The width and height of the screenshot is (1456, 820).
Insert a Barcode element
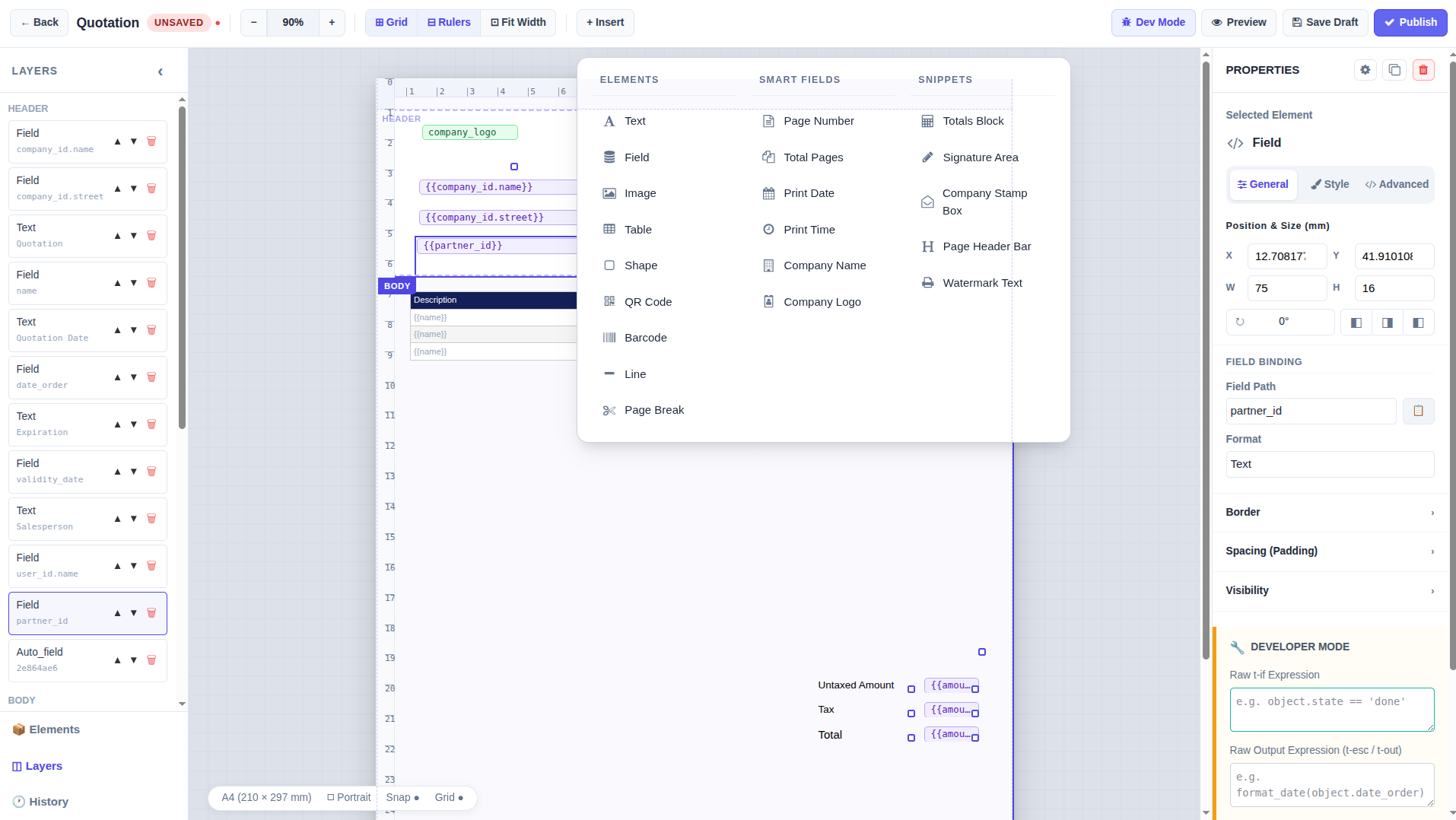click(636, 338)
